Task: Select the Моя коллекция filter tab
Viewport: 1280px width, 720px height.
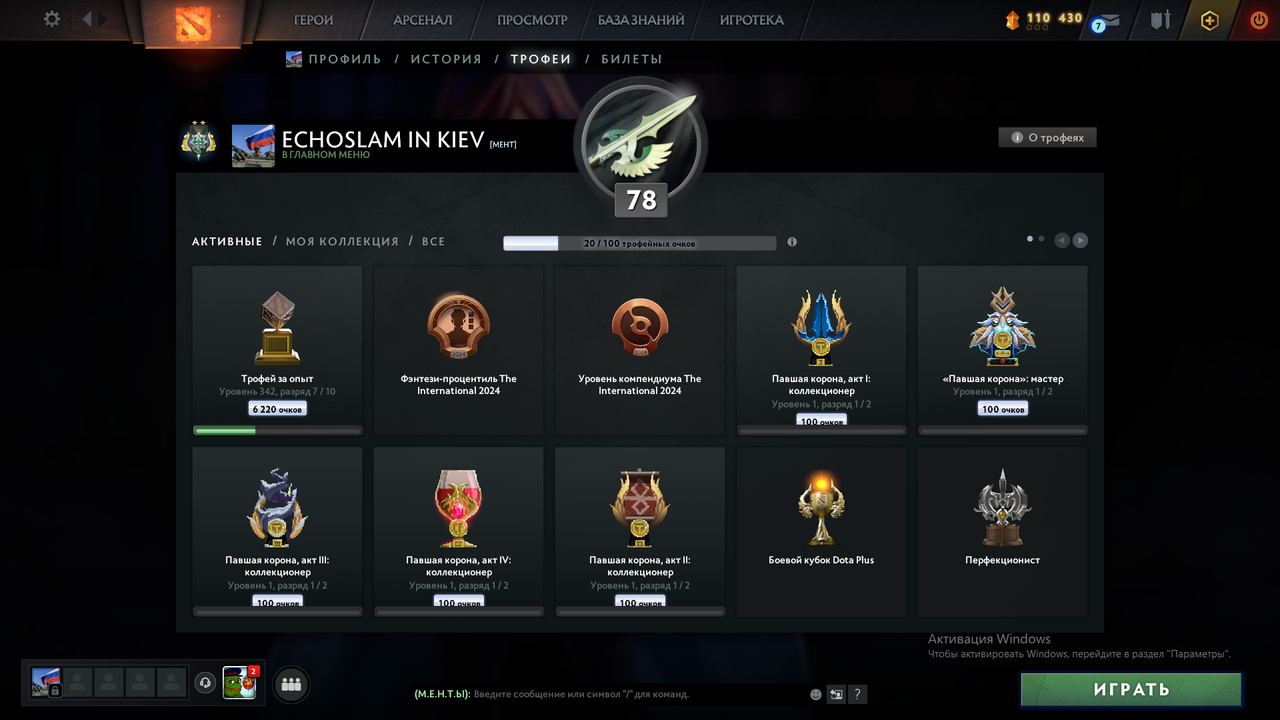Action: coord(342,241)
